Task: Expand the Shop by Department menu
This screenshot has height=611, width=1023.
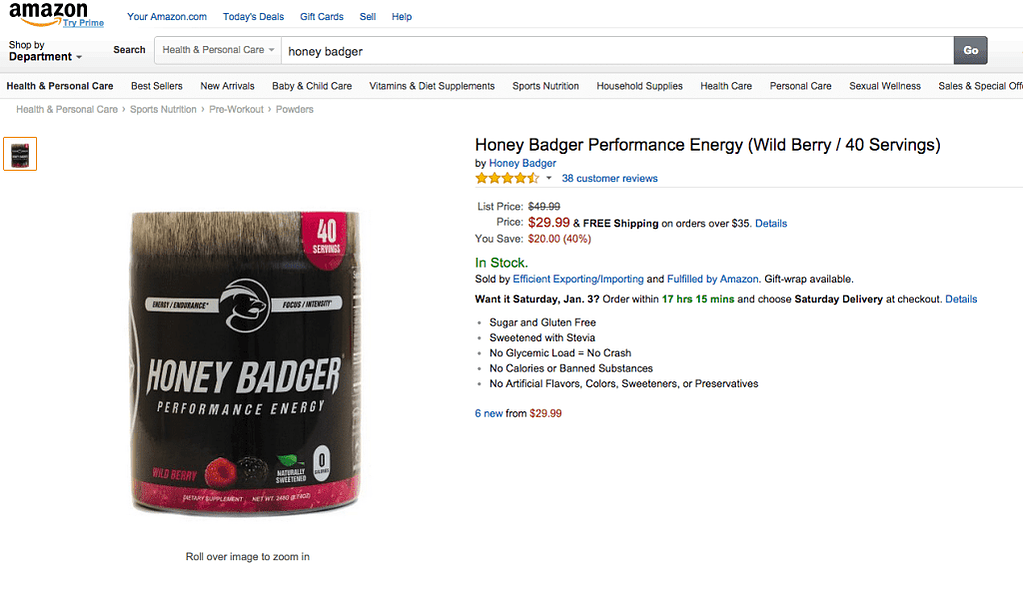Action: tap(45, 51)
